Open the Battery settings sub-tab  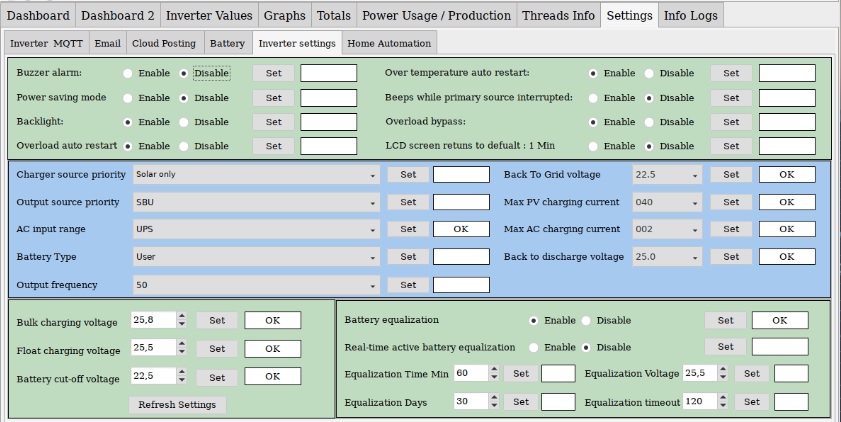click(x=227, y=44)
